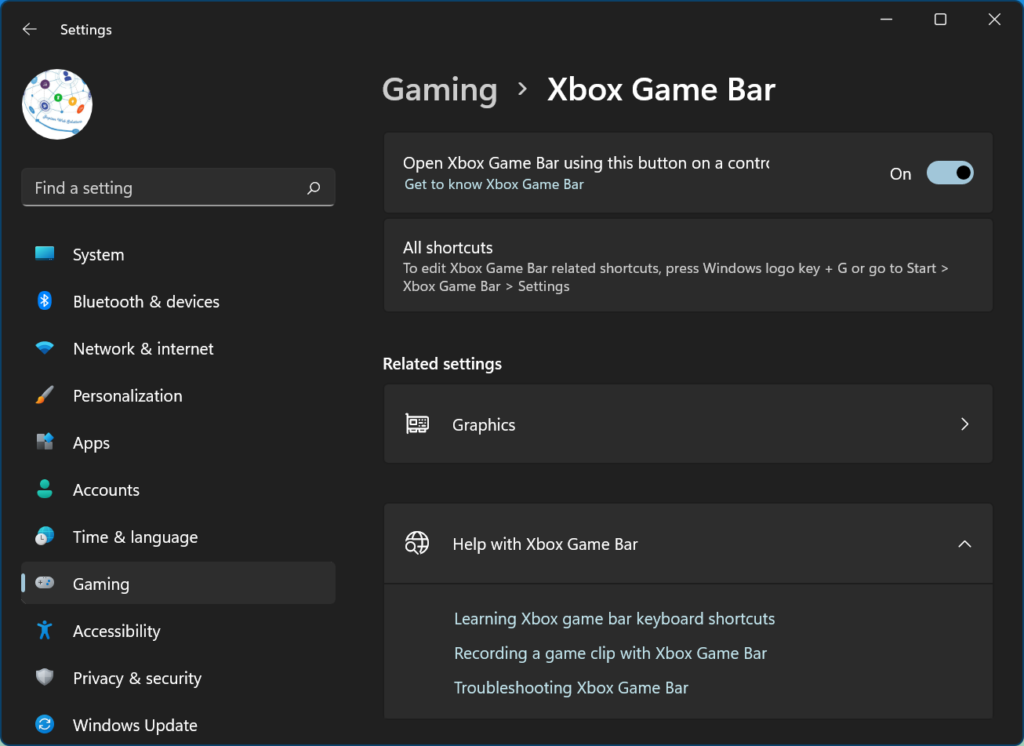The height and width of the screenshot is (746, 1024).
Task: Open Personalization label
Action: coord(127,396)
